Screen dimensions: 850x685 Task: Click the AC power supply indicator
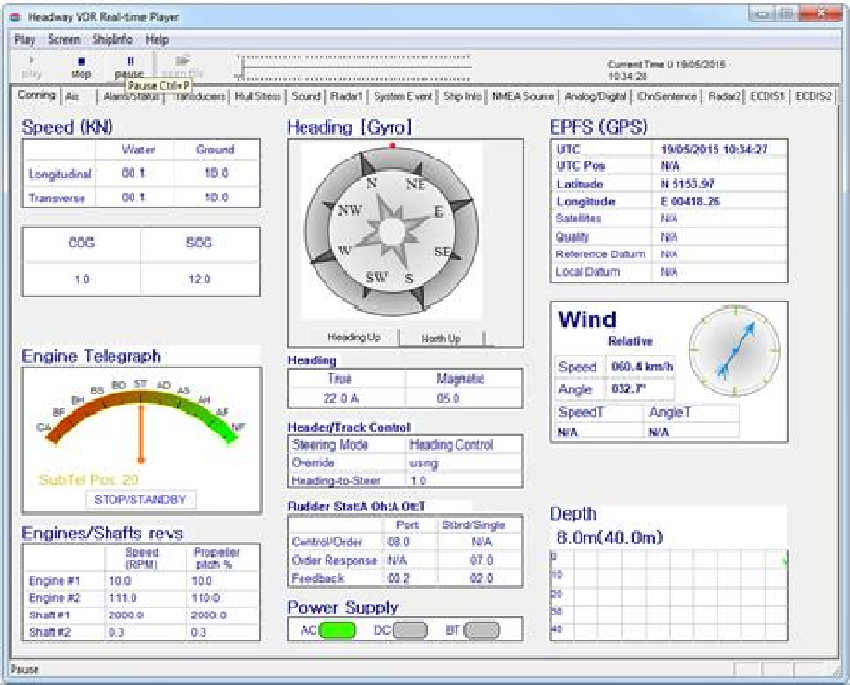(338, 630)
